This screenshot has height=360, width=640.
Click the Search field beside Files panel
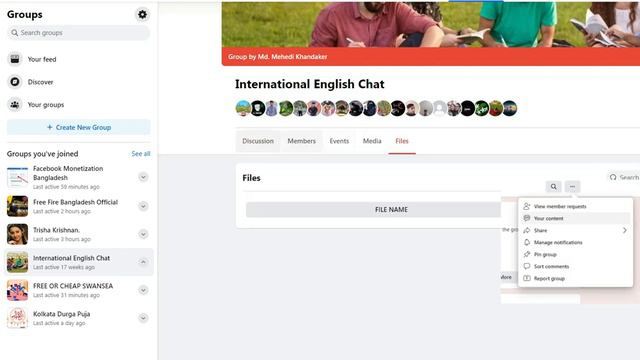(623, 177)
